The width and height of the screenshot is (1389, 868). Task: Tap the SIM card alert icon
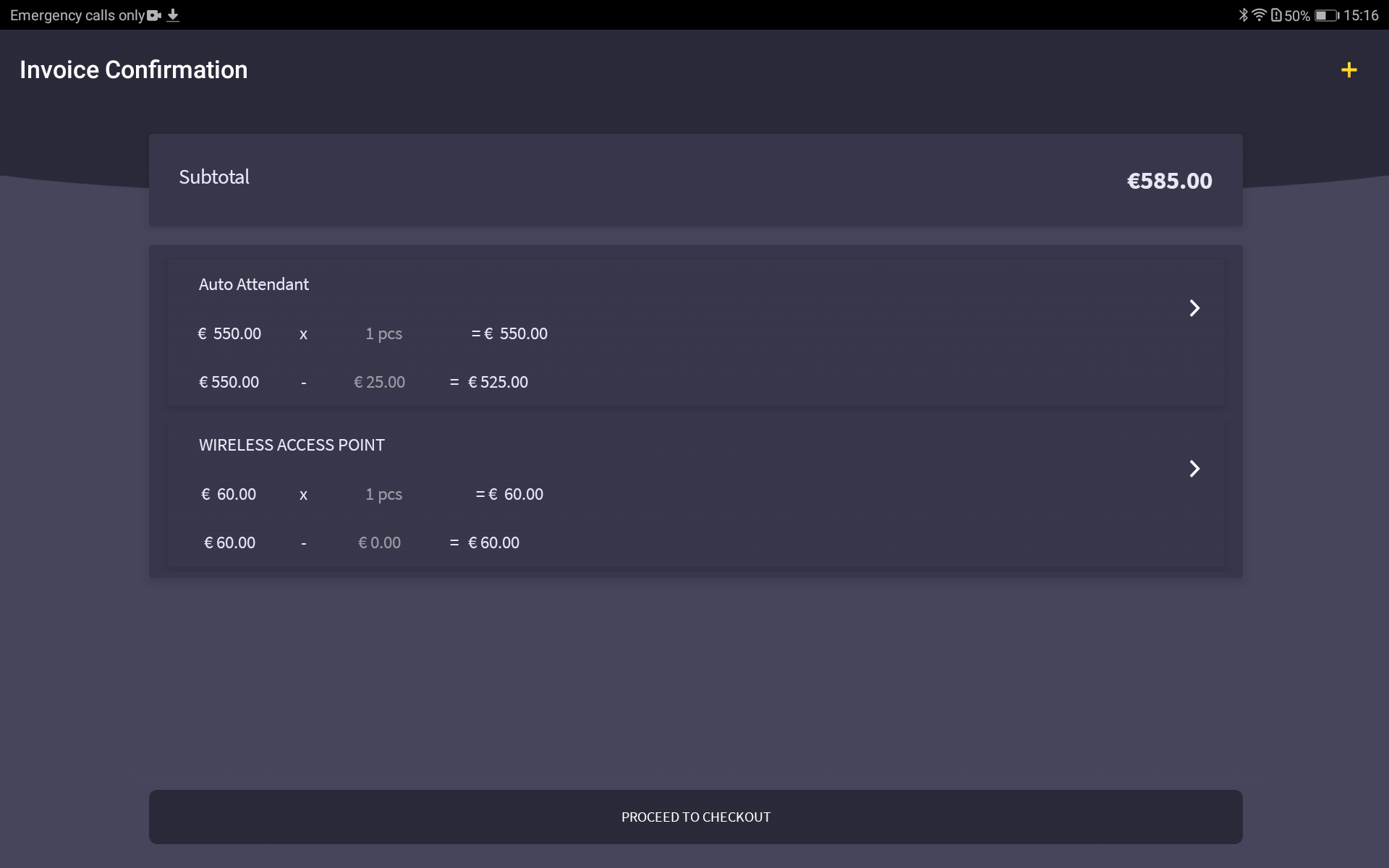pos(1276,15)
